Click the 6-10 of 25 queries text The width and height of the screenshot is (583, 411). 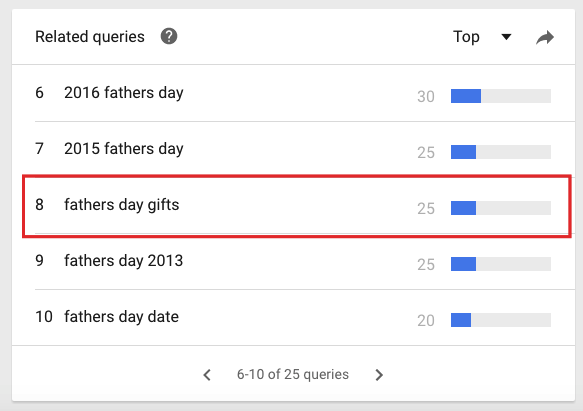coord(293,375)
